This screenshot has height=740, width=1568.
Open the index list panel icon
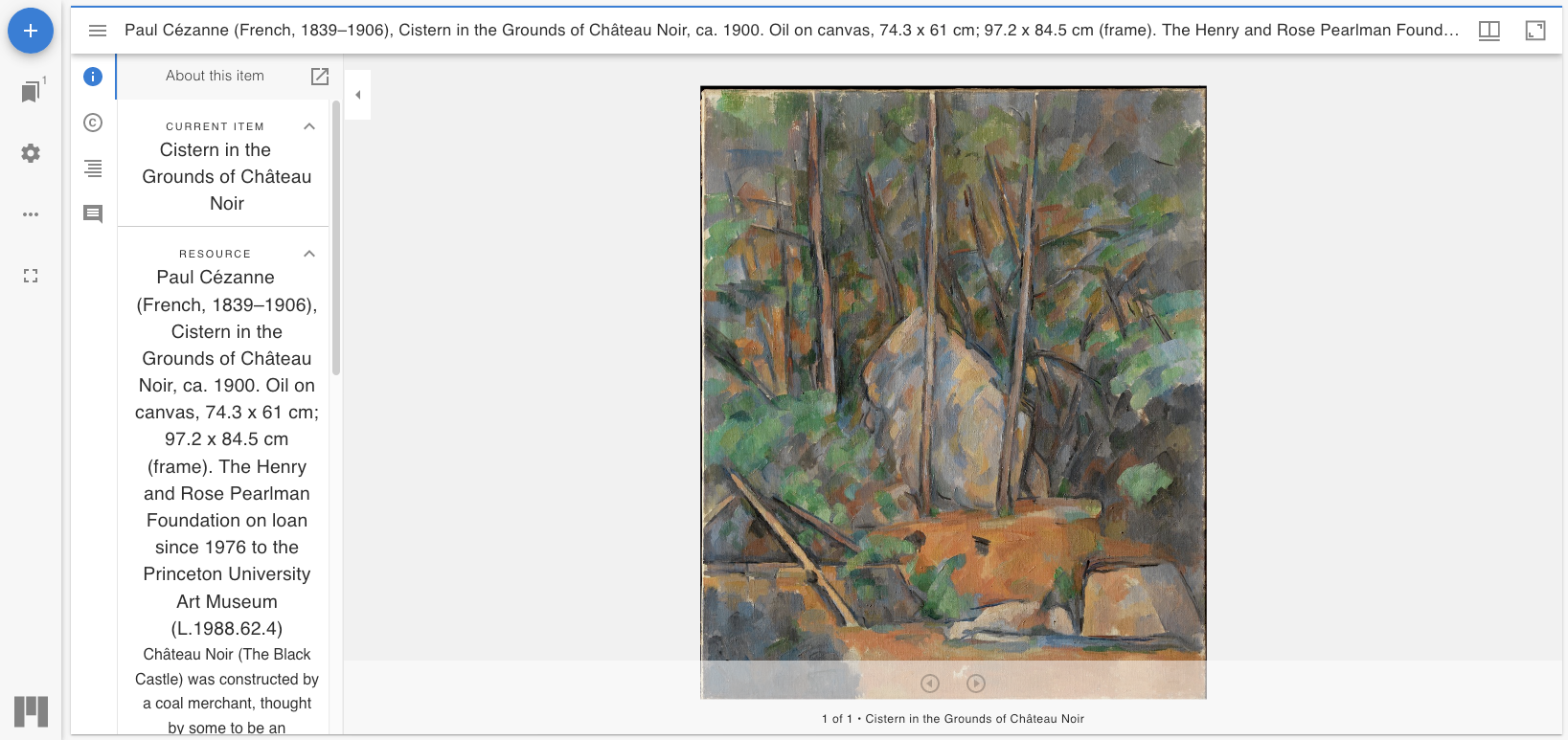(93, 168)
